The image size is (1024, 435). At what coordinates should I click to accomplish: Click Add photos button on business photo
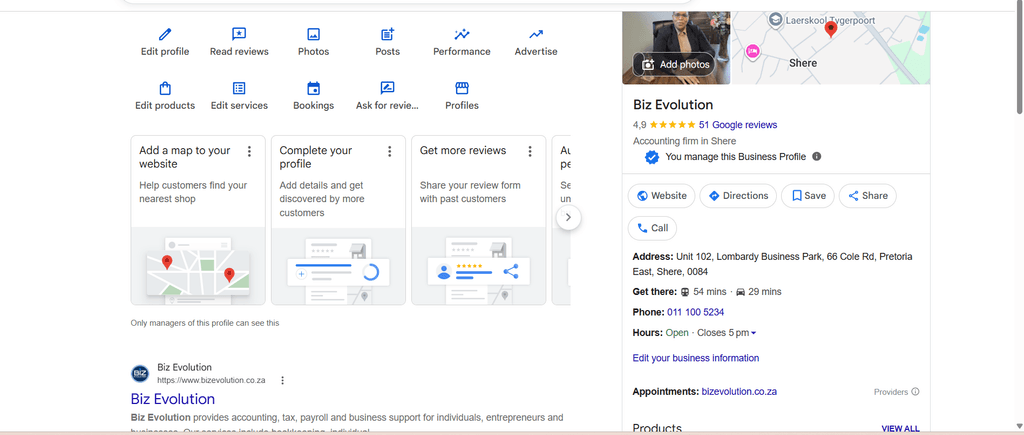pos(675,65)
